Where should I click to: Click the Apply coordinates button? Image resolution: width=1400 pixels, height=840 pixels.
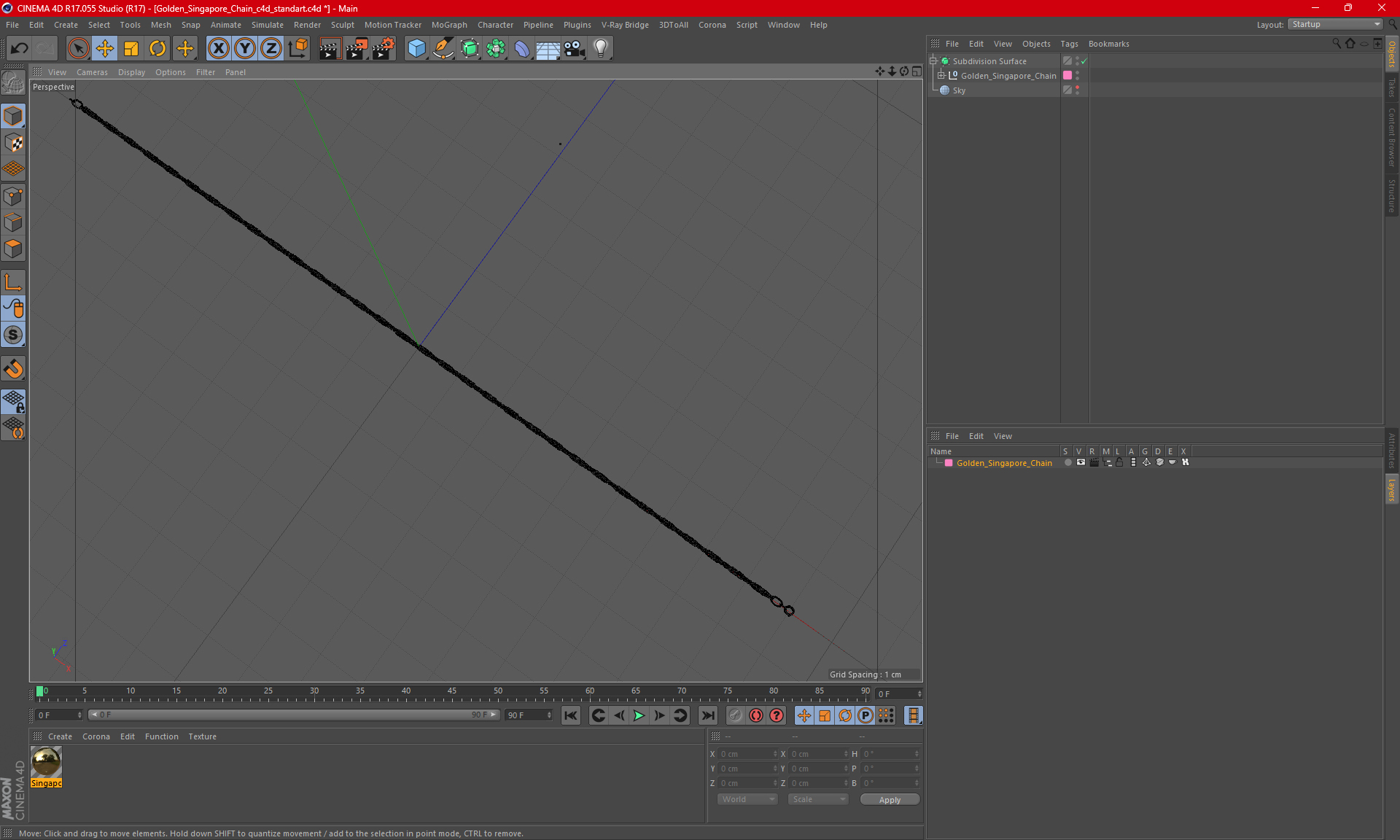890,800
